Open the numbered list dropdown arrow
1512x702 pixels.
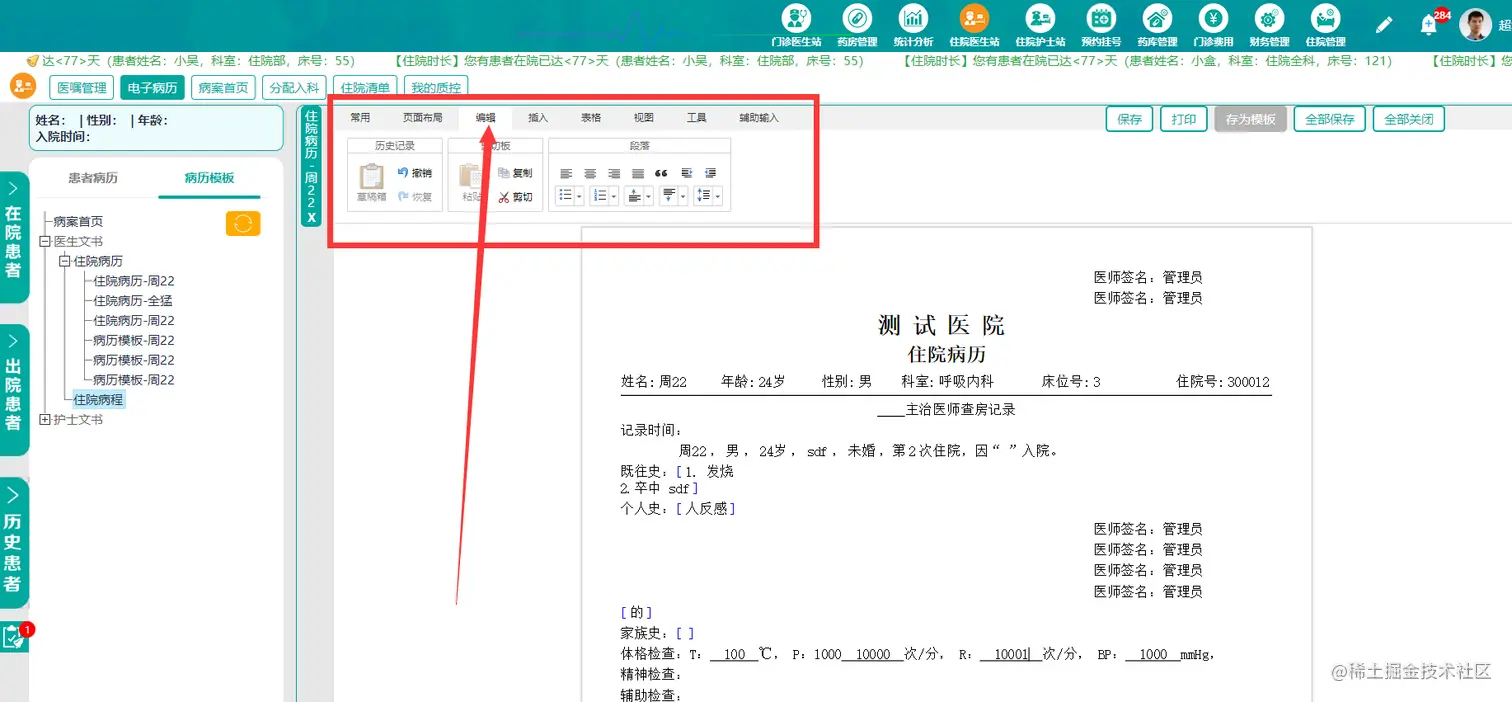point(614,197)
